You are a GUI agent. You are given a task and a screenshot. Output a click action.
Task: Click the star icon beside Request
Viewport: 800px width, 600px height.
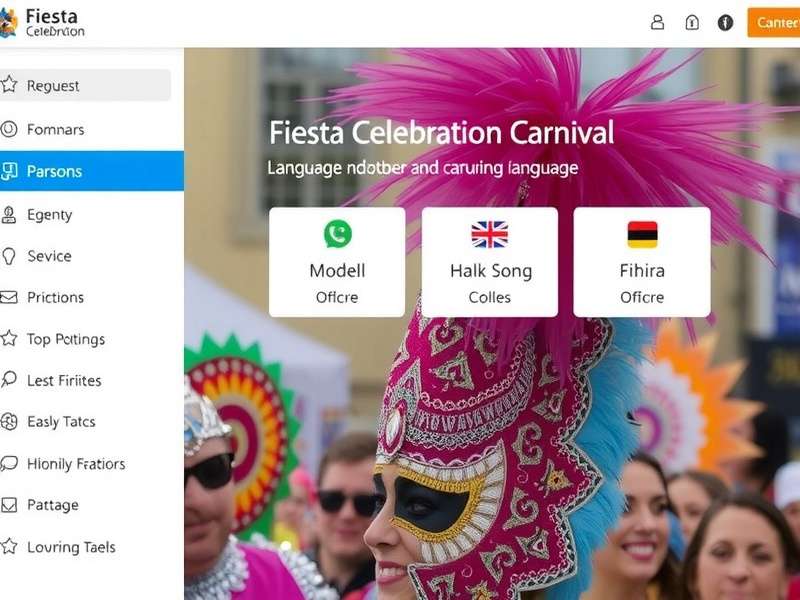pyautogui.click(x=10, y=86)
